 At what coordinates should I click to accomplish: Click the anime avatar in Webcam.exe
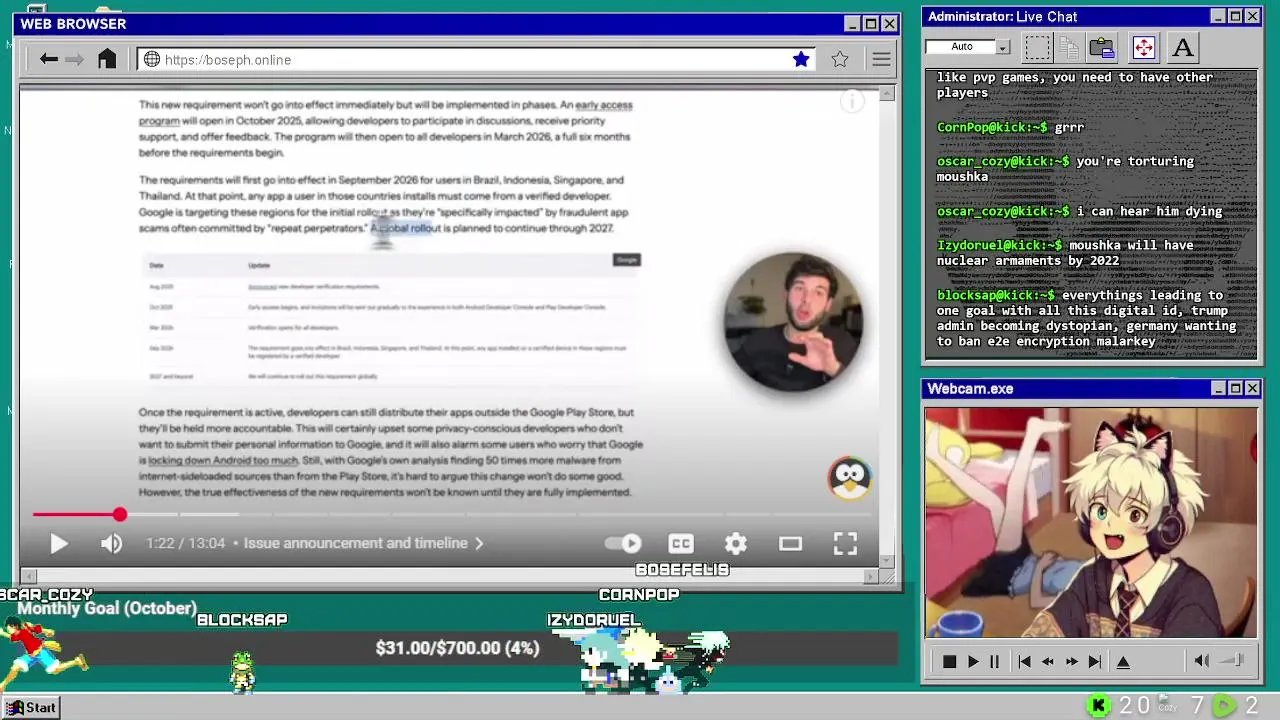point(1090,522)
